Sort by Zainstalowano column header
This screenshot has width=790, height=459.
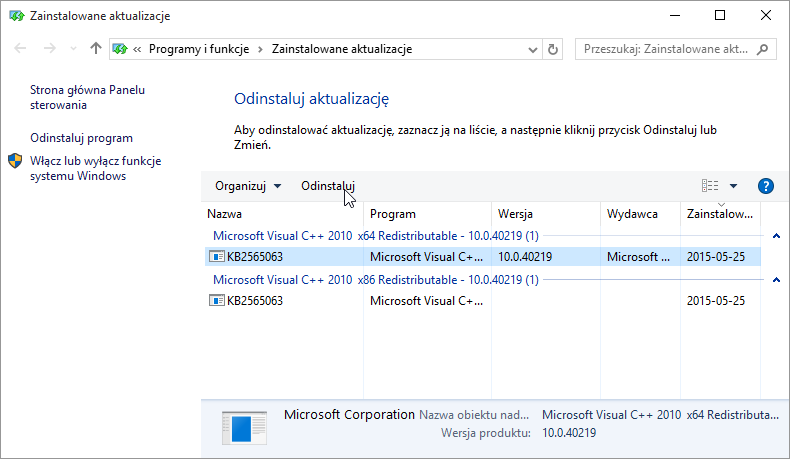[x=720, y=214]
